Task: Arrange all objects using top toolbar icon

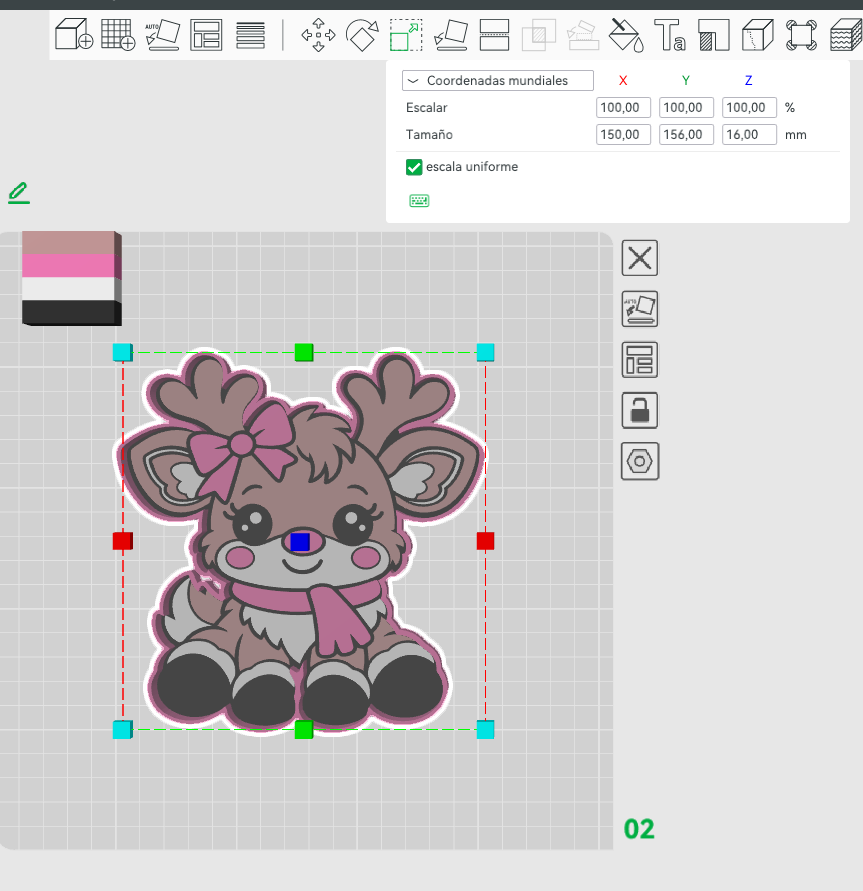Action: coord(206,35)
